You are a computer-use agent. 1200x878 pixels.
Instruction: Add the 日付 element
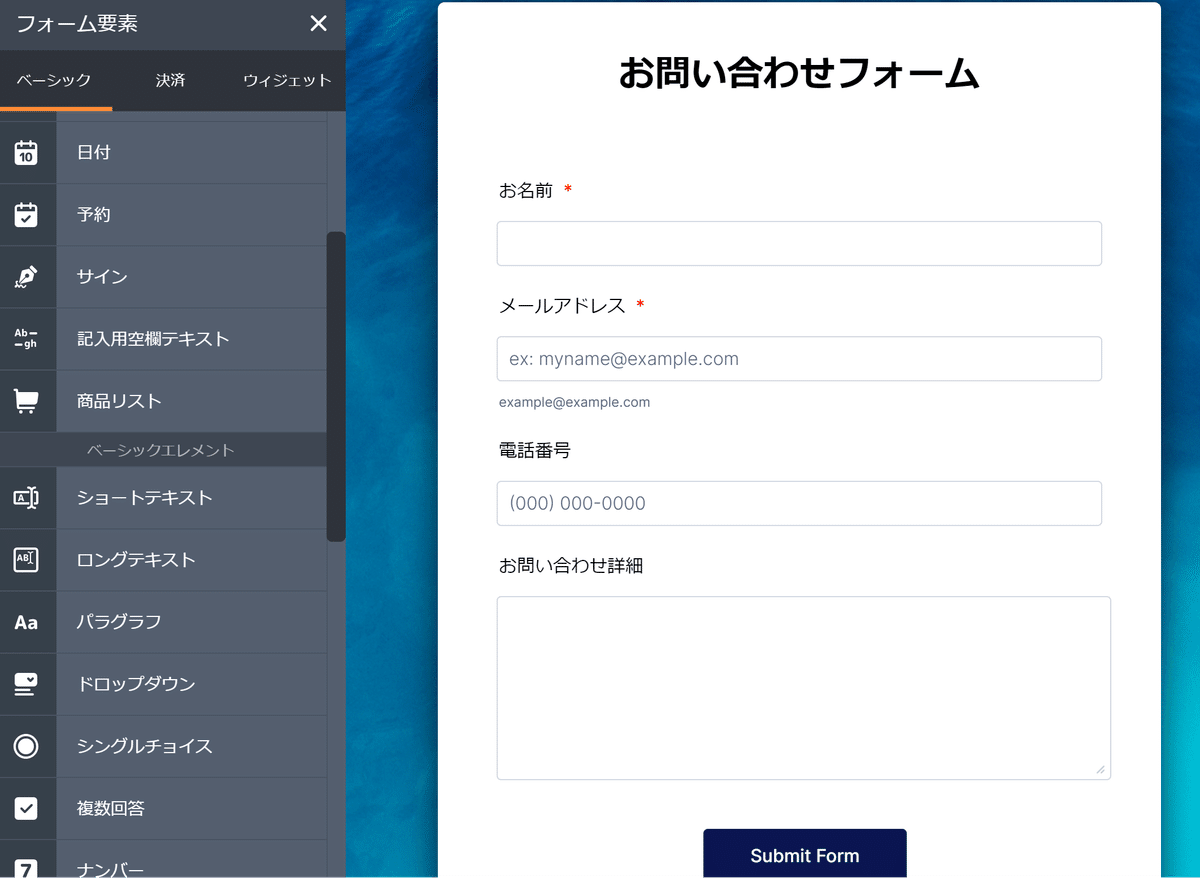tap(163, 152)
